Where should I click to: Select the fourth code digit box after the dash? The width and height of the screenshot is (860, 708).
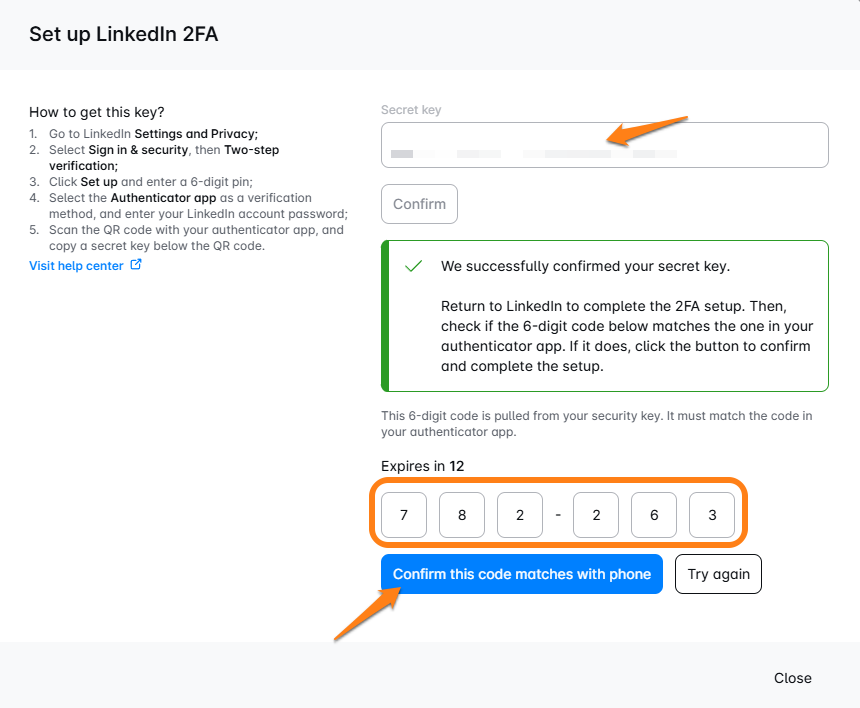(x=596, y=515)
